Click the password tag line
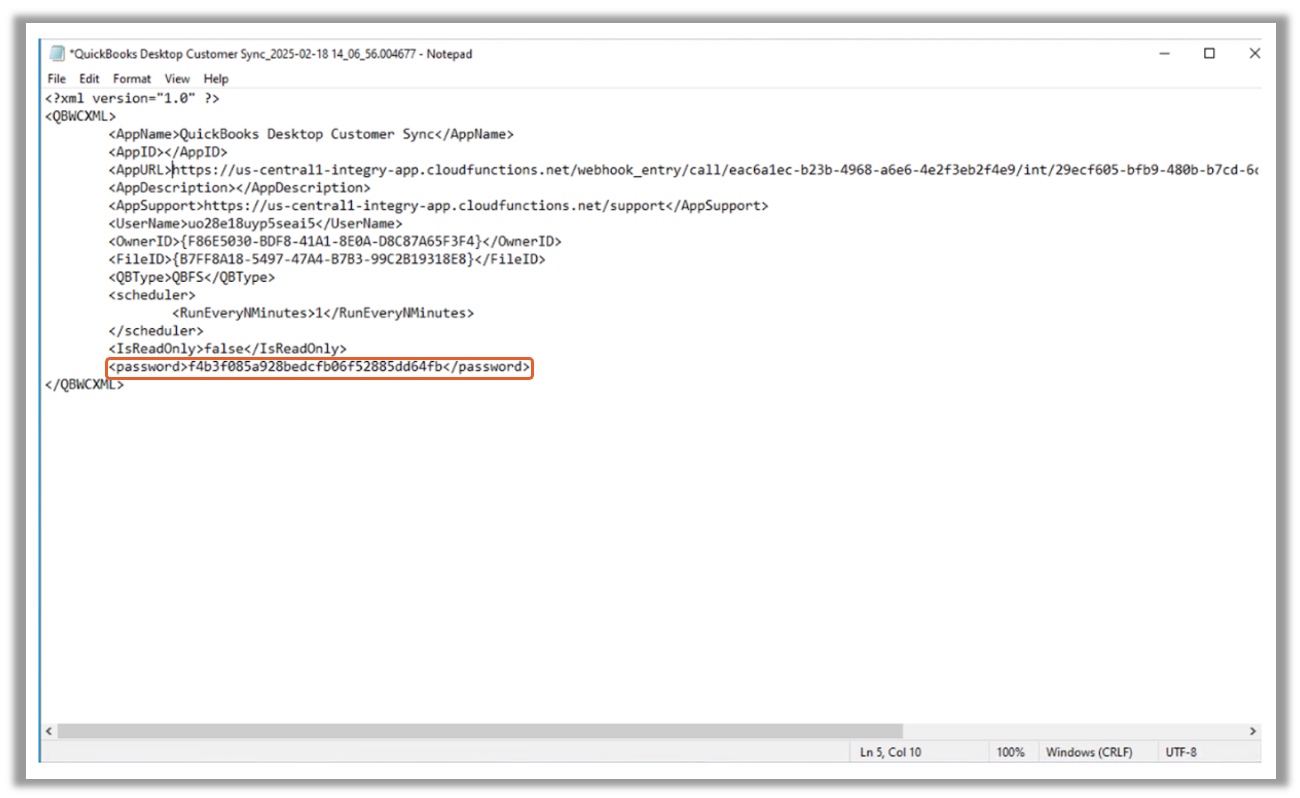1300x798 pixels. pos(319,367)
